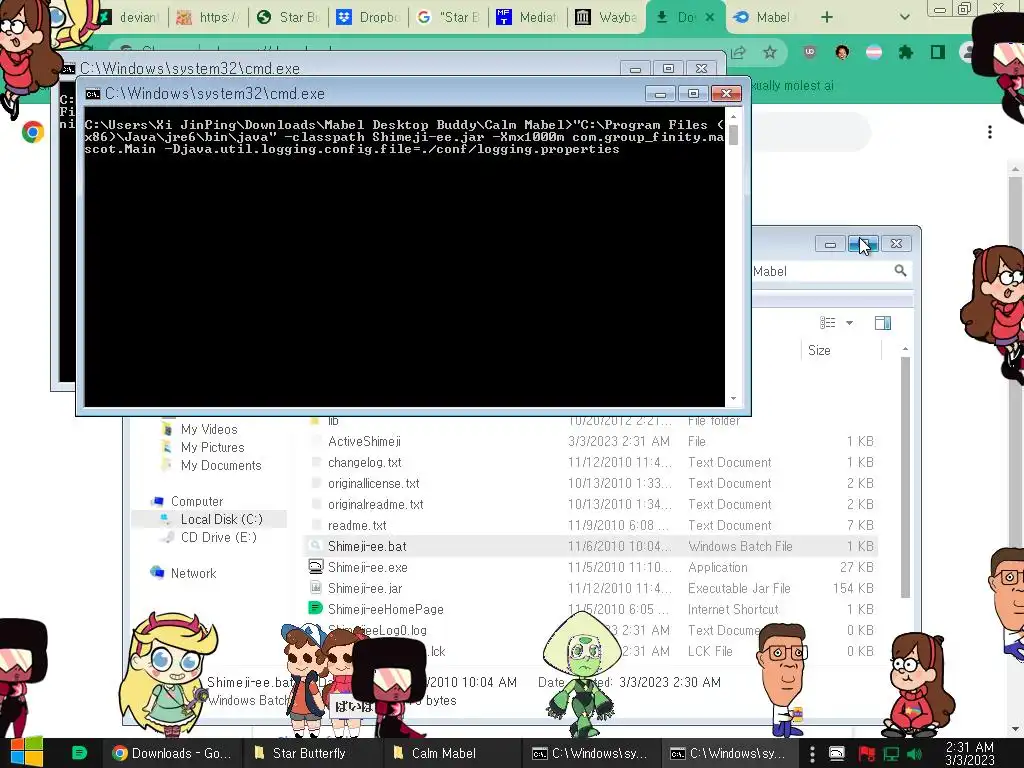Select Shimeji-ee.bat file row

coord(591,546)
